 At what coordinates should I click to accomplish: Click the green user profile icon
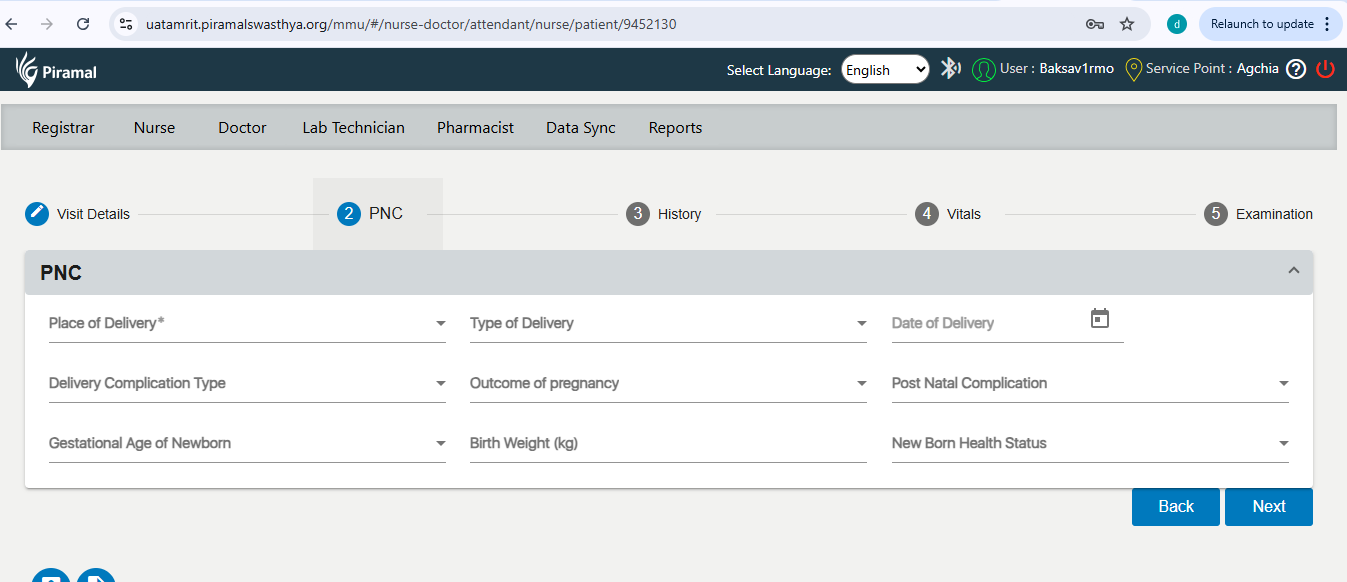[984, 69]
